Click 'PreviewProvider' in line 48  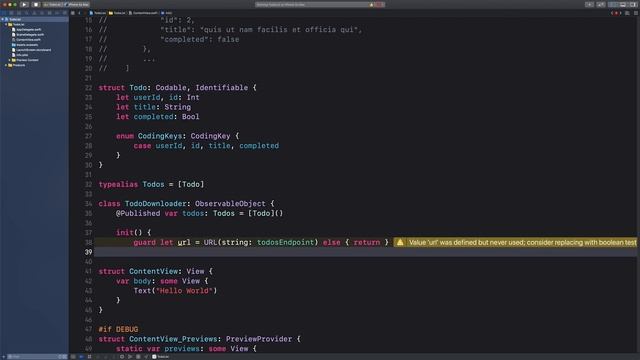(259, 339)
